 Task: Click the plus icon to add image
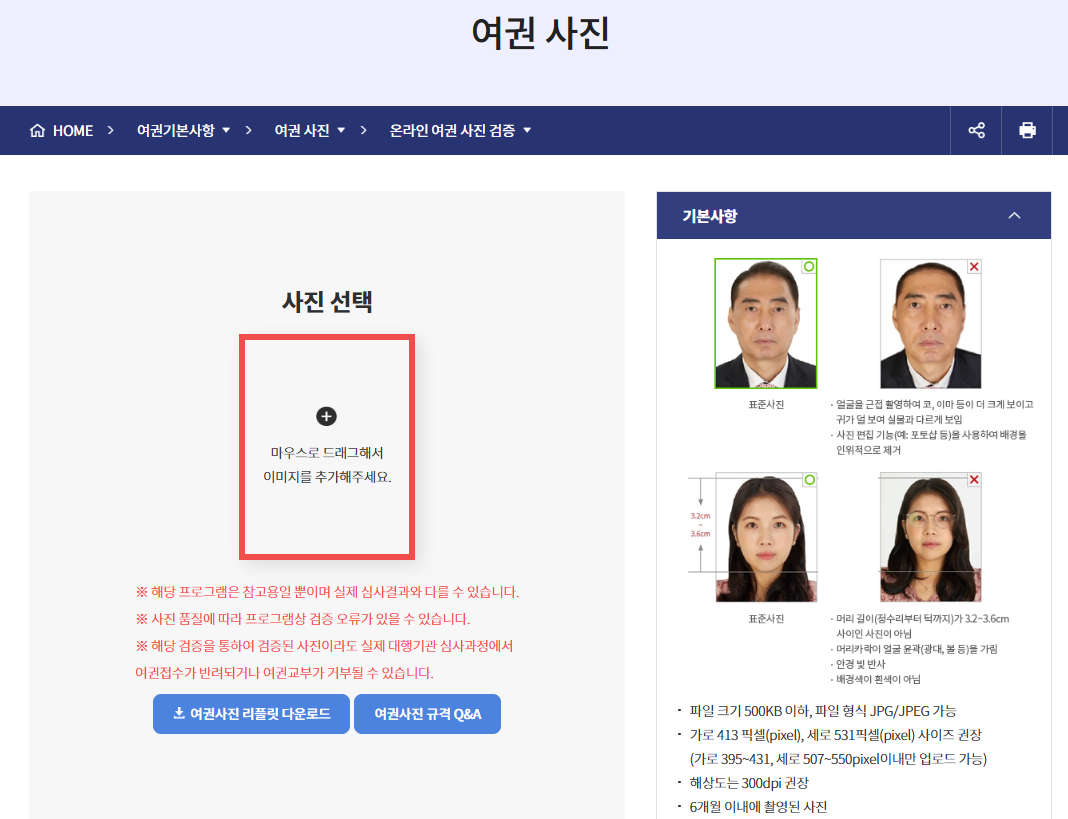pos(326,416)
